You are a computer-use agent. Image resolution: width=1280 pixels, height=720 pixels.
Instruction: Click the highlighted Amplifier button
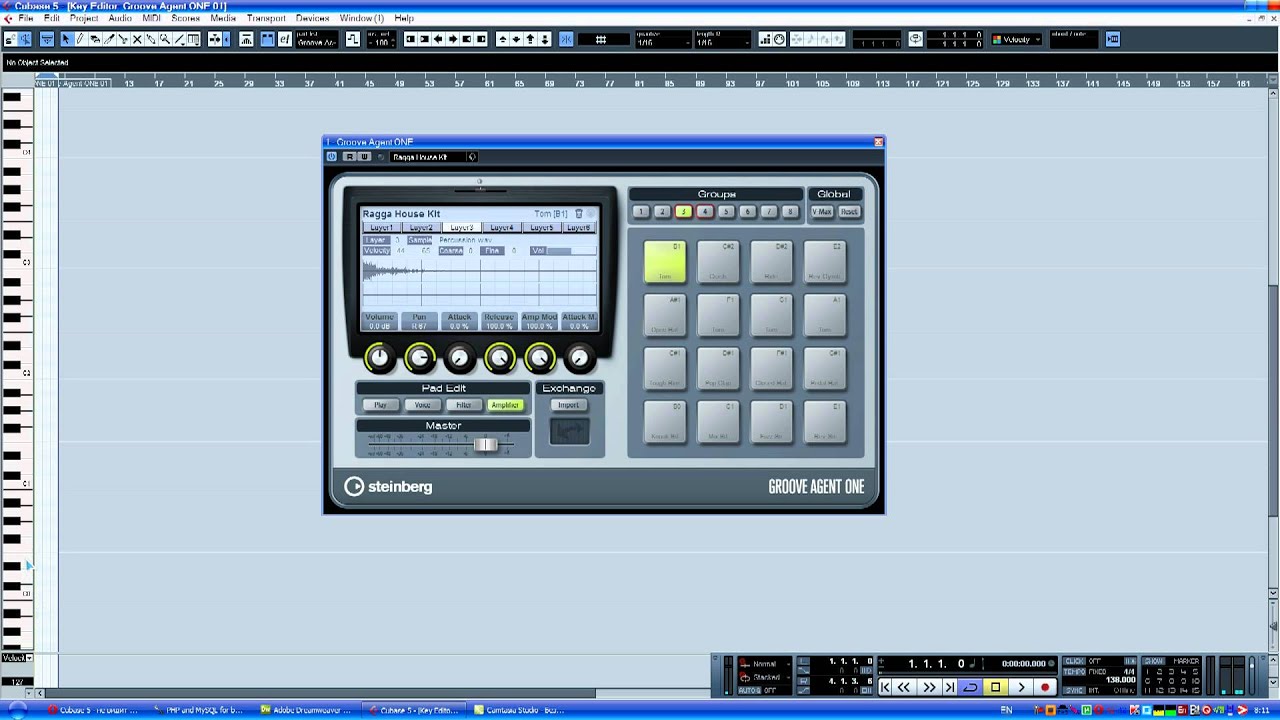pyautogui.click(x=505, y=405)
